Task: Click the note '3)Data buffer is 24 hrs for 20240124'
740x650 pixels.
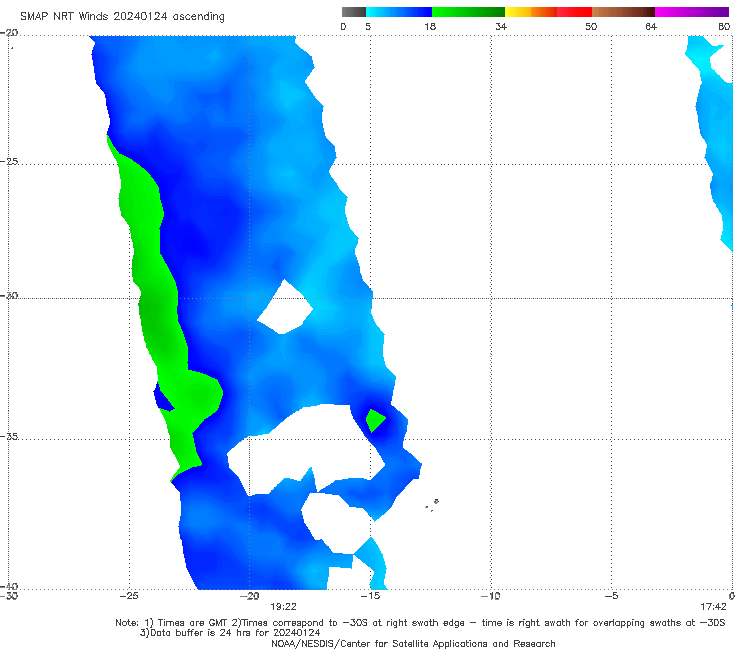Action: pos(230,633)
